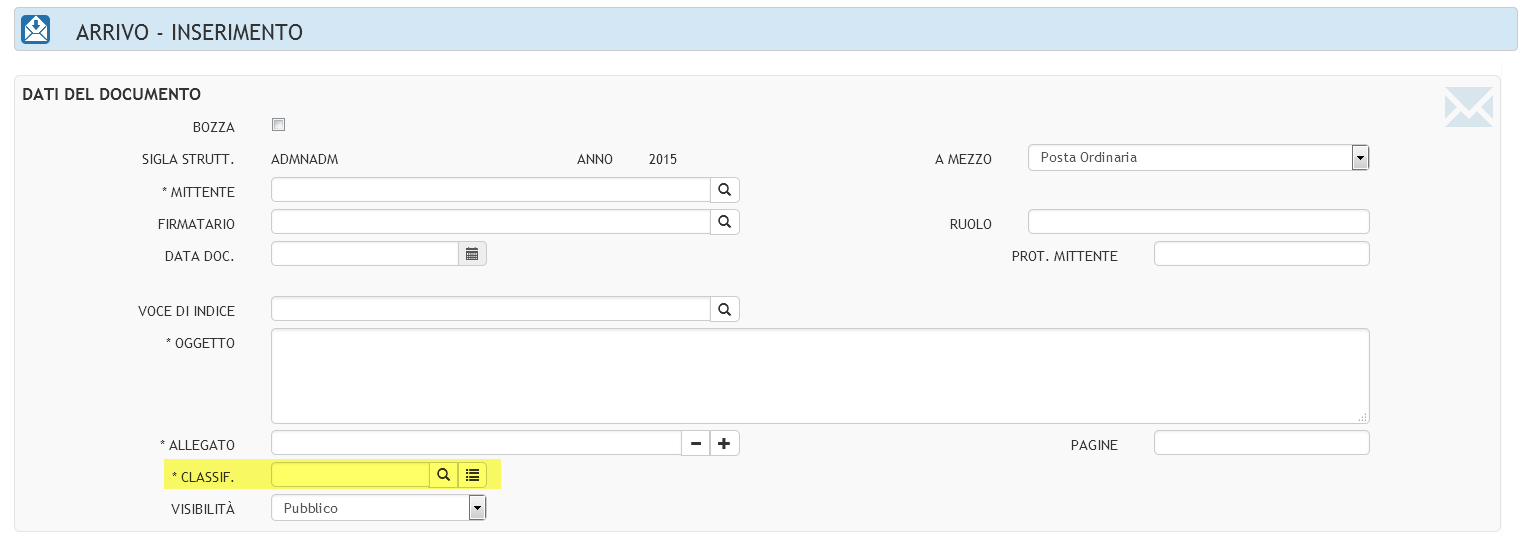
Task: Click the Firmatario search magnifier icon
Action: [725, 222]
